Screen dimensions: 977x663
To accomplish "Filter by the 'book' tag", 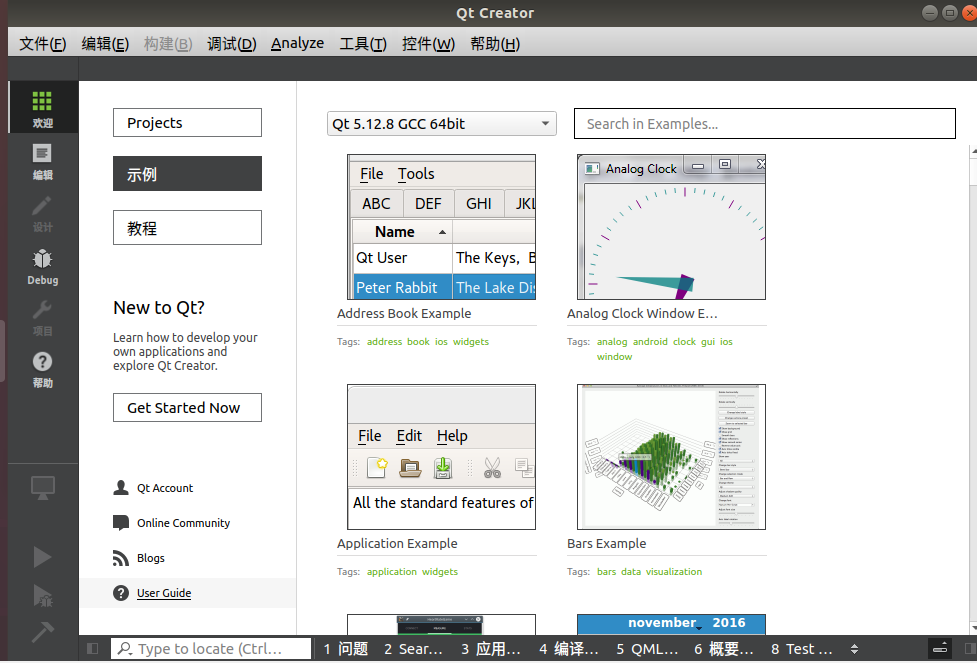I will tap(418, 341).
